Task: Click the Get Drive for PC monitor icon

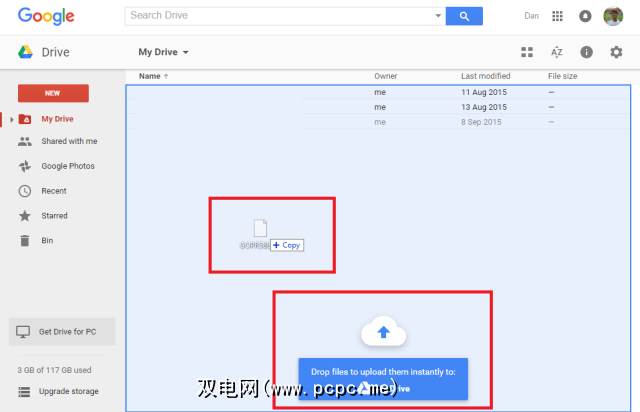Action: [23, 332]
